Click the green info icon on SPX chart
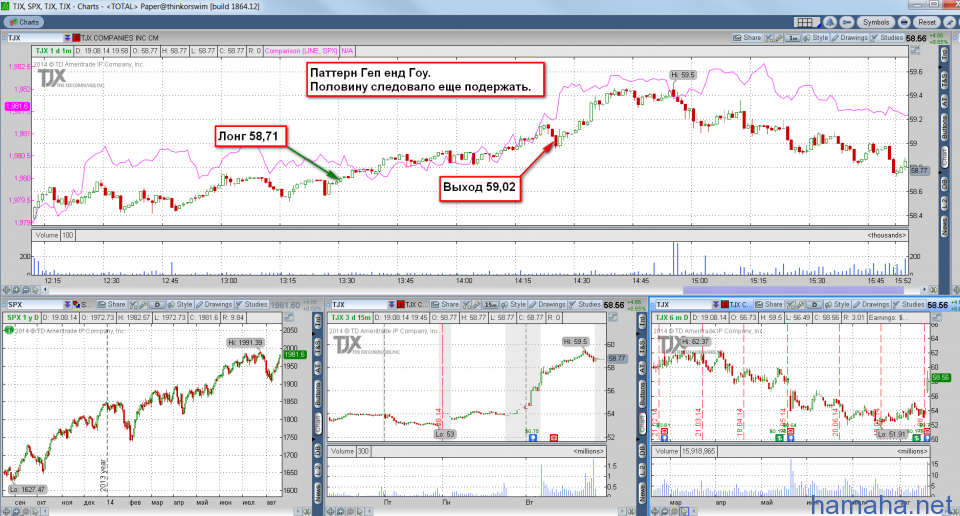Image resolution: width=960 pixels, height=516 pixels. [x=9, y=330]
